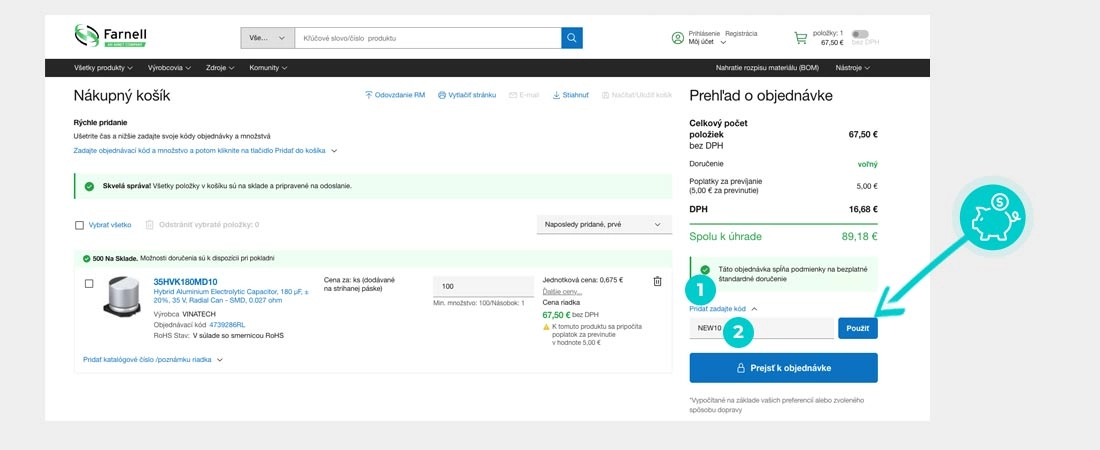Open the Výrobcovia menu

pyautogui.click(x=169, y=68)
